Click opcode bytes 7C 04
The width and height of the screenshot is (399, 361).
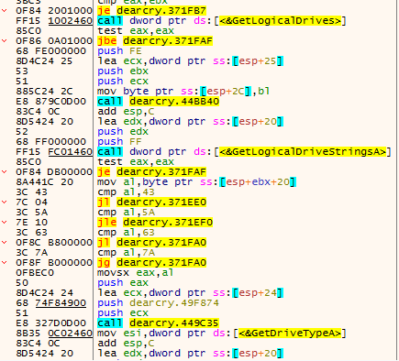pyautogui.click(x=31, y=202)
